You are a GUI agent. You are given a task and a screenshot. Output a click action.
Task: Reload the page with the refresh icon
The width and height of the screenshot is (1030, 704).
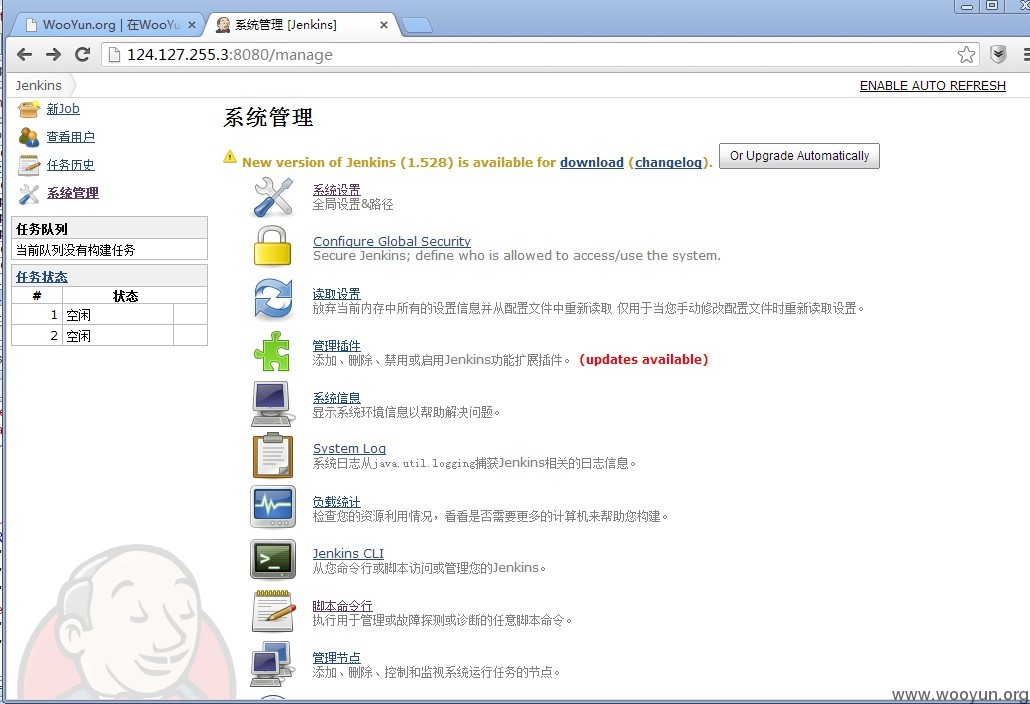(82, 55)
